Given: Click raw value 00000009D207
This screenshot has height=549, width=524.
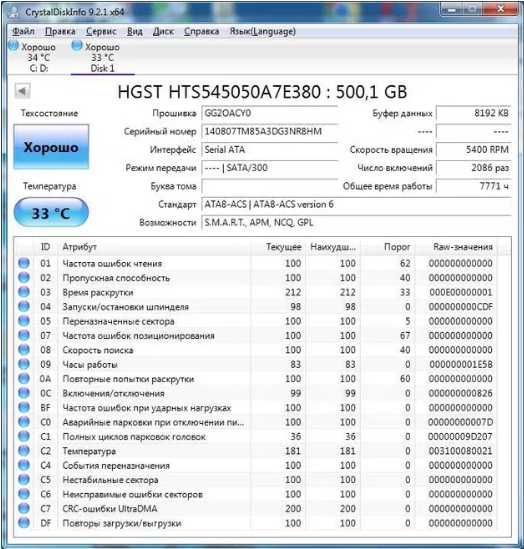Looking at the screenshot, I should pos(461,437).
